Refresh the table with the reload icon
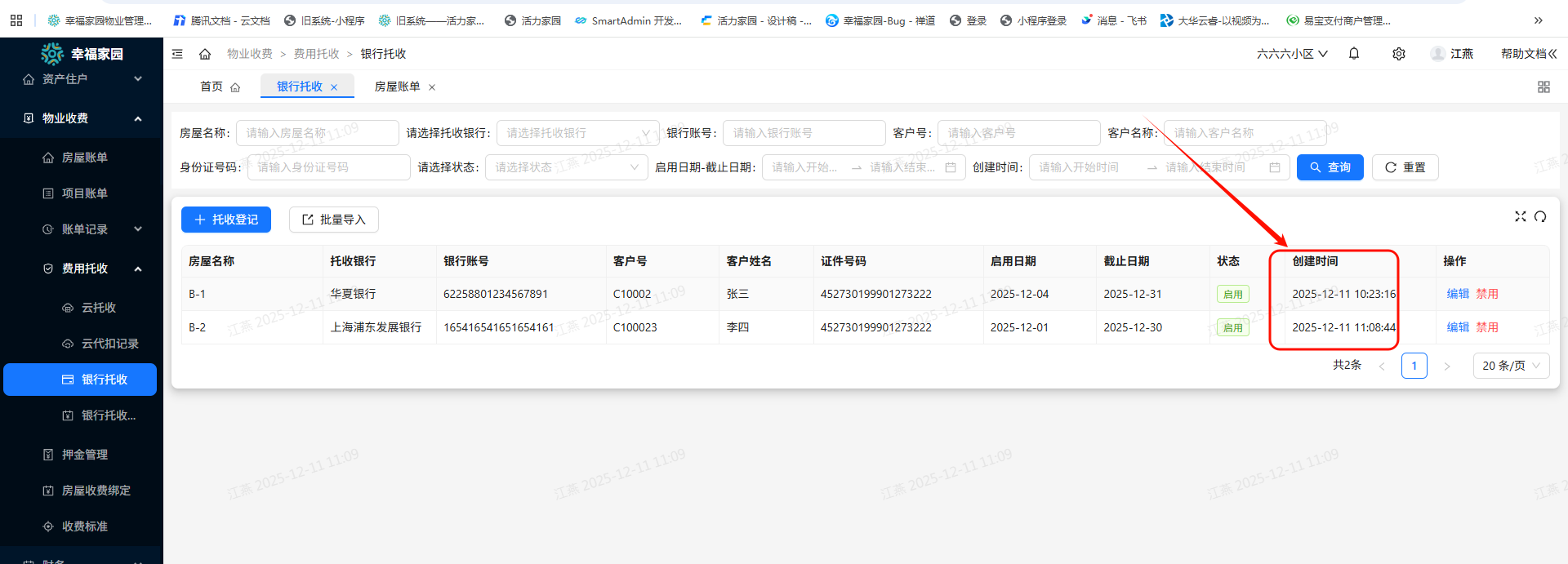Screen dimensions: 1568x564 (1540, 216)
